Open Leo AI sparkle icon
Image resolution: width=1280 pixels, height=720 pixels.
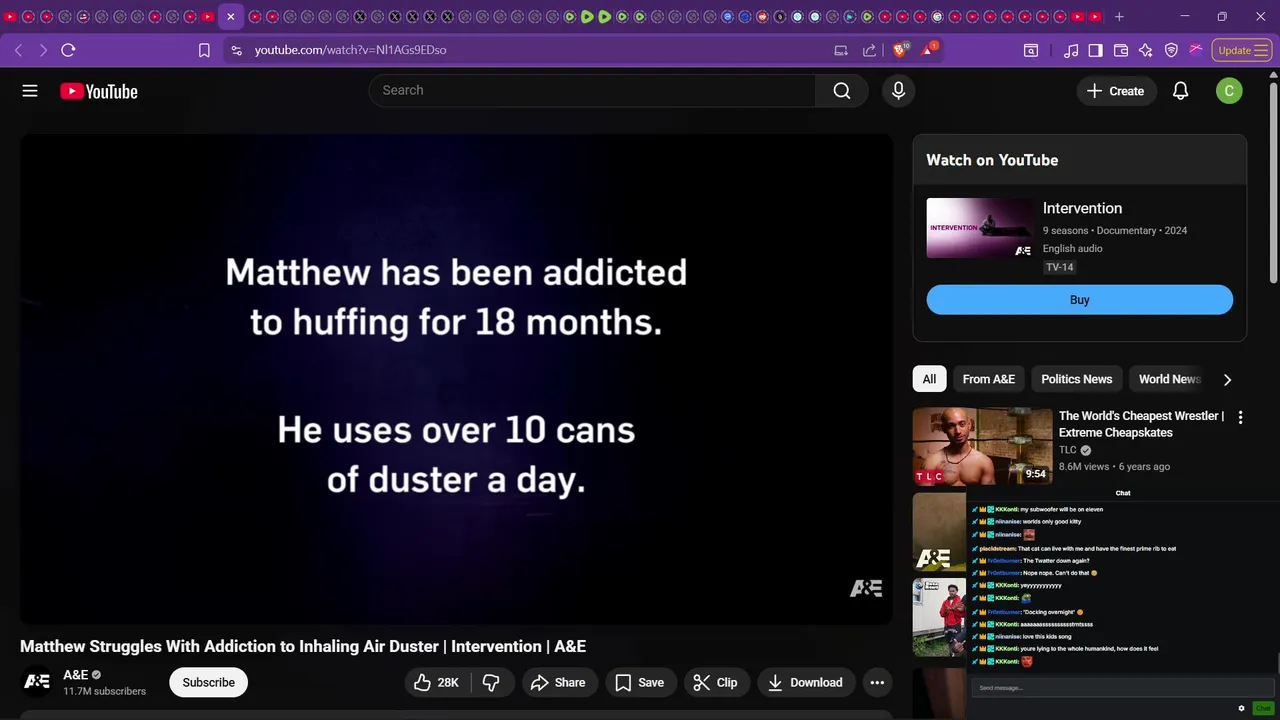coord(1146,50)
